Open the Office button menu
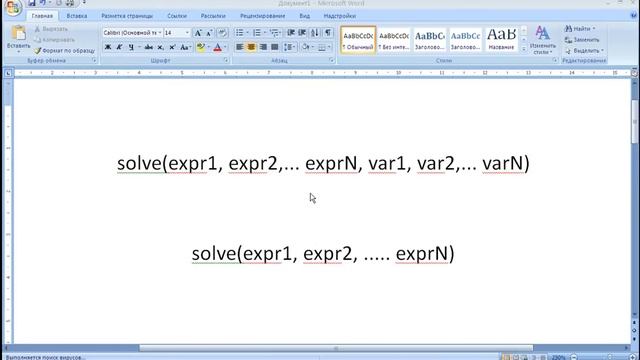The height and width of the screenshot is (360, 640). point(13,7)
